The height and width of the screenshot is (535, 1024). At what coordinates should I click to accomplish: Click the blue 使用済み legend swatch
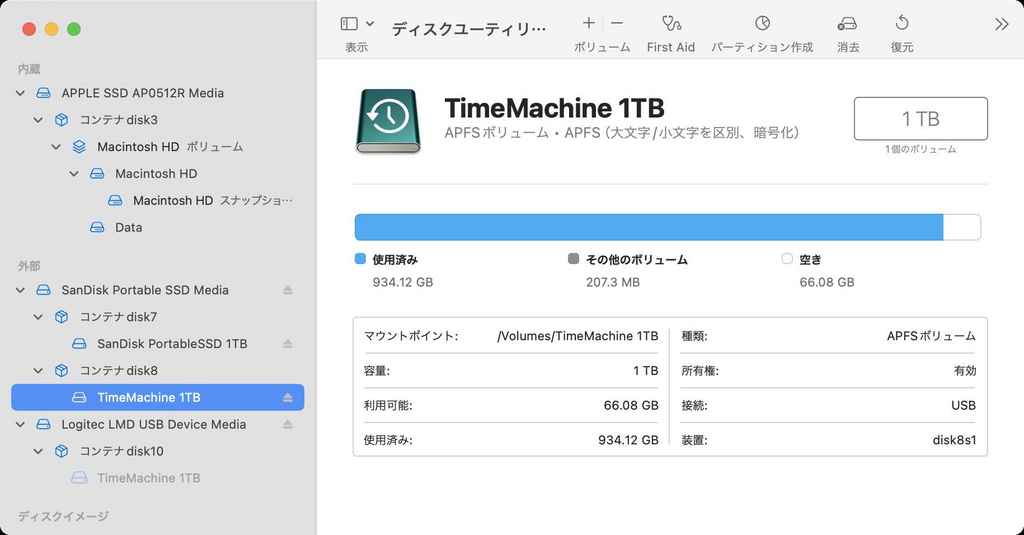point(360,259)
